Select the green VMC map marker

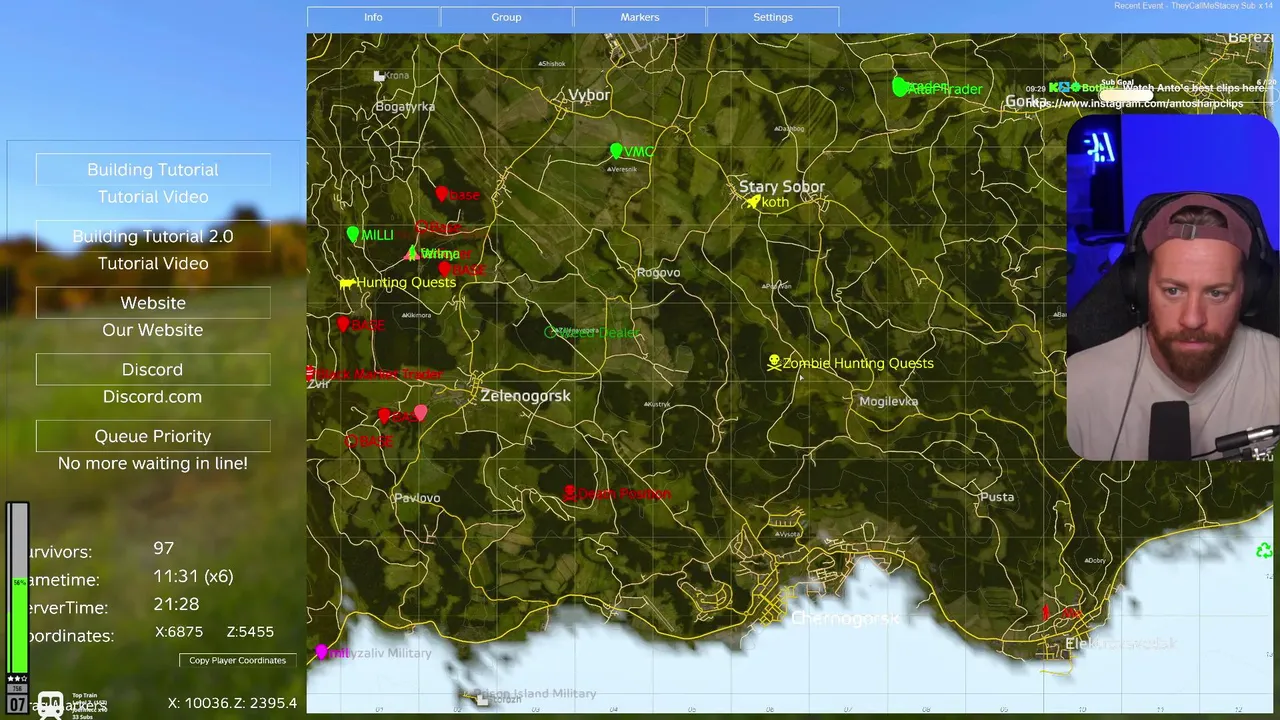616,151
